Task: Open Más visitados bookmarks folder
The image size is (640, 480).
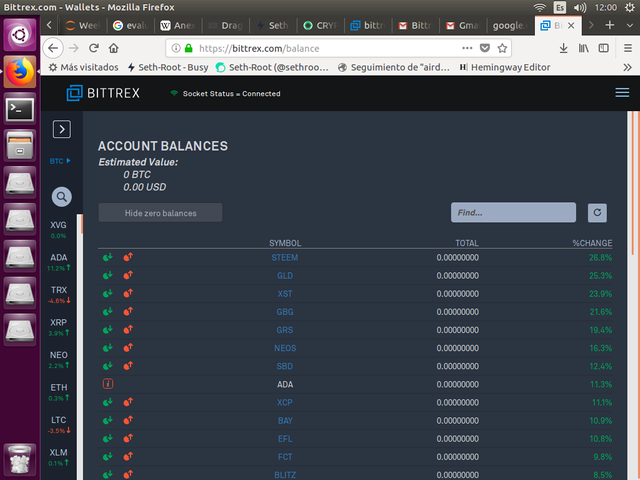Action: (84, 67)
